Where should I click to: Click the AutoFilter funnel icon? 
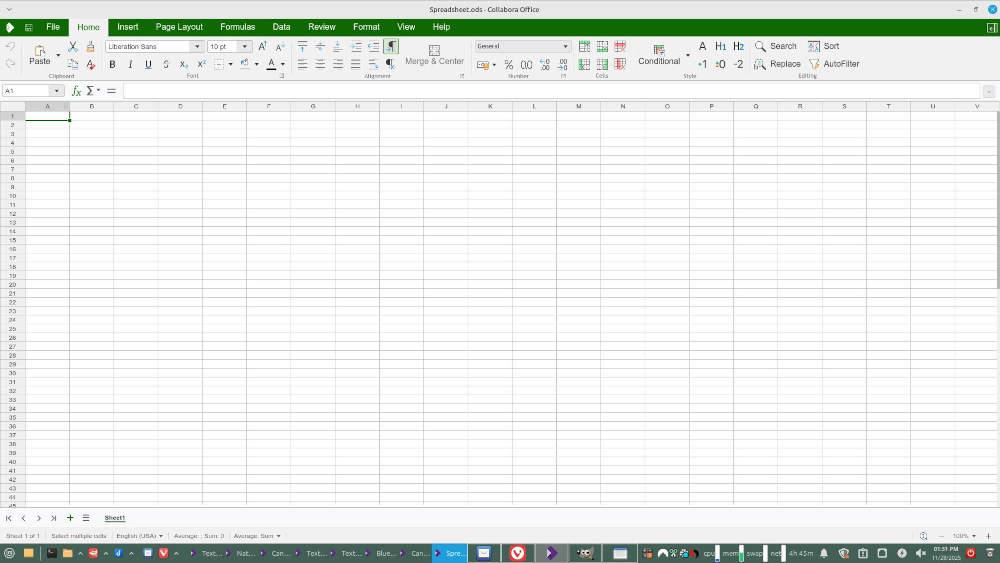tap(814, 64)
